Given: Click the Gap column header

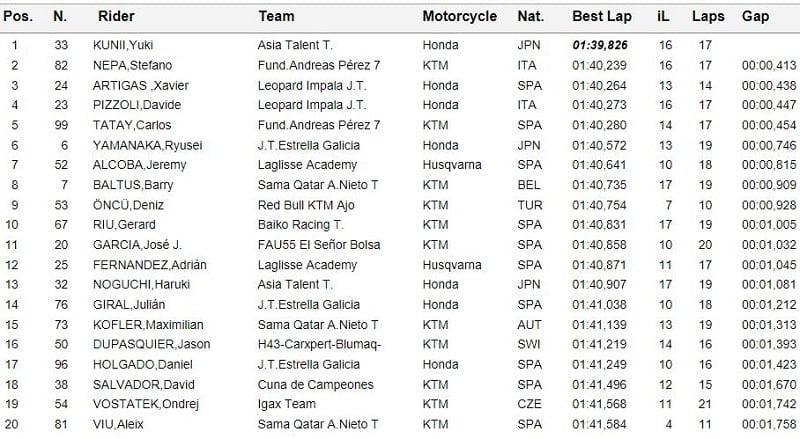Looking at the screenshot, I should pos(755,17).
